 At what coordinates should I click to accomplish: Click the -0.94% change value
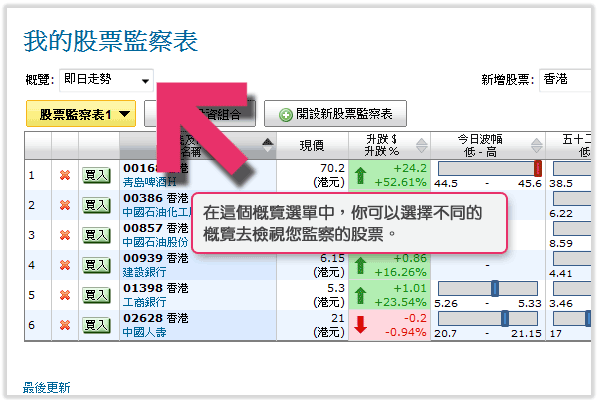[406, 332]
